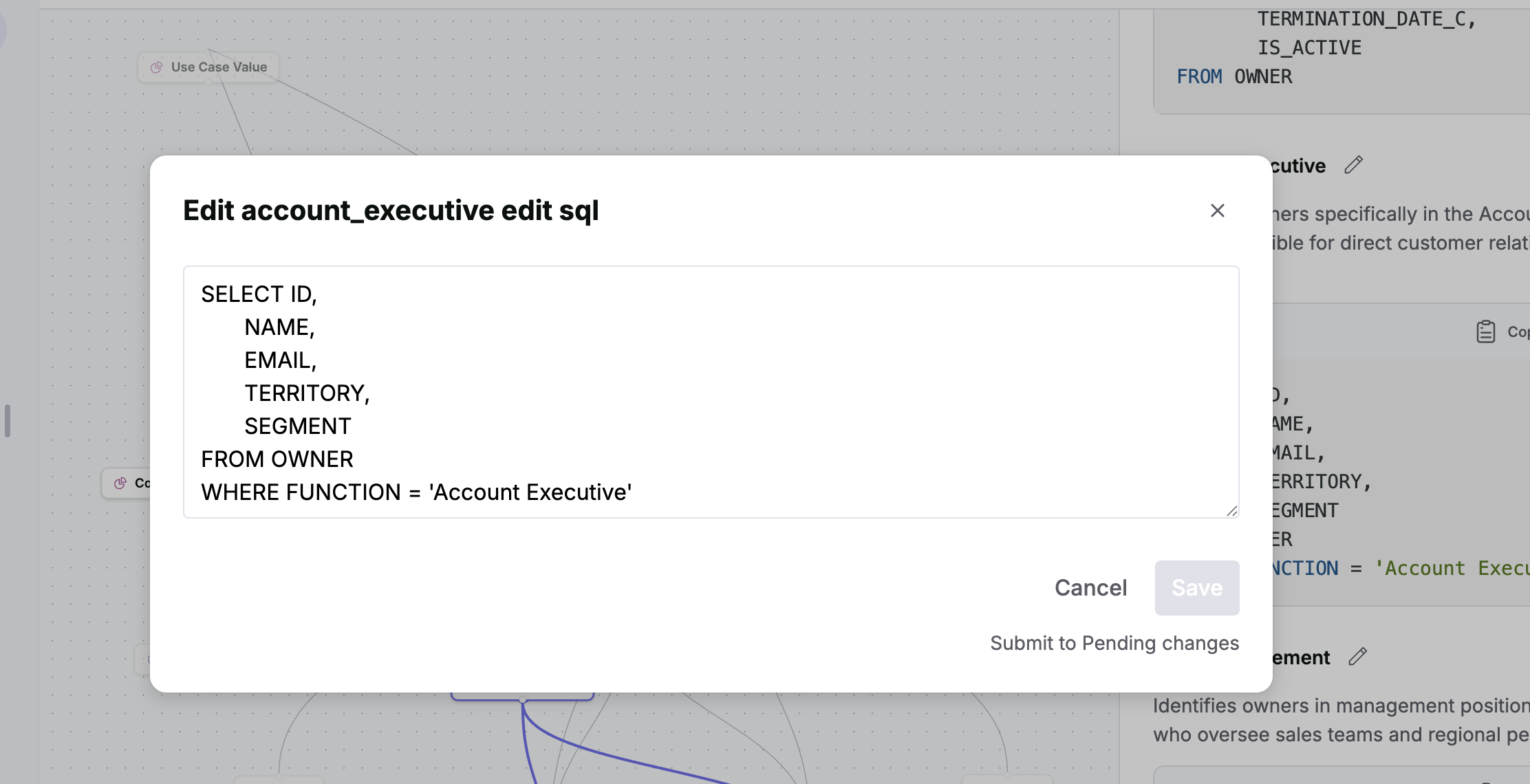
Task: Click the pie icon on Use Case Value node
Action: 157,67
